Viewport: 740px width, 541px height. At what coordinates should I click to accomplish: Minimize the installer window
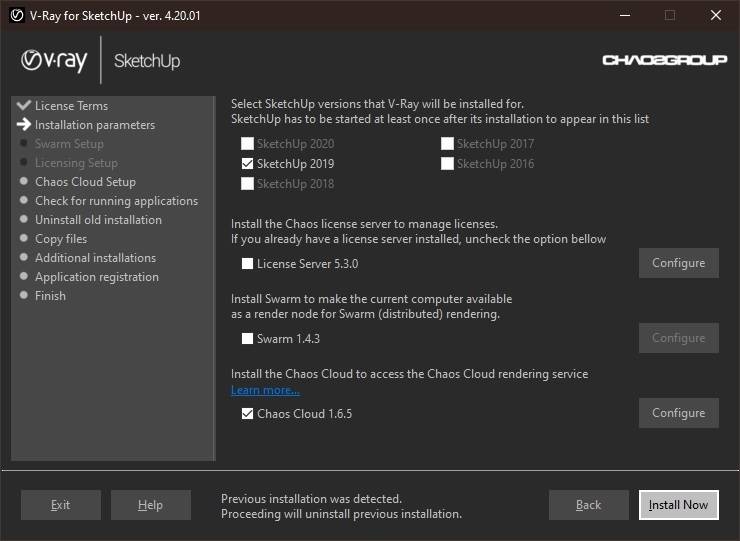625,16
